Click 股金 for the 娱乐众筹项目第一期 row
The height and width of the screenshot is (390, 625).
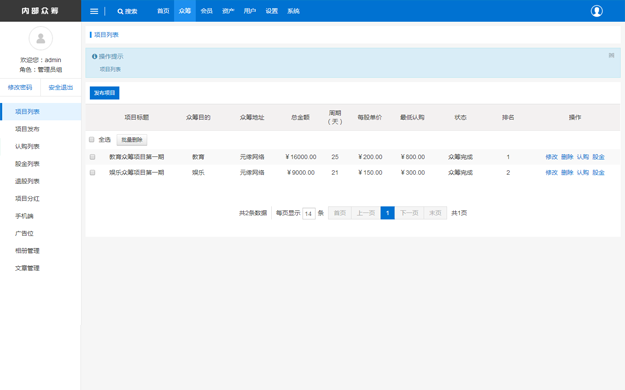(x=598, y=173)
